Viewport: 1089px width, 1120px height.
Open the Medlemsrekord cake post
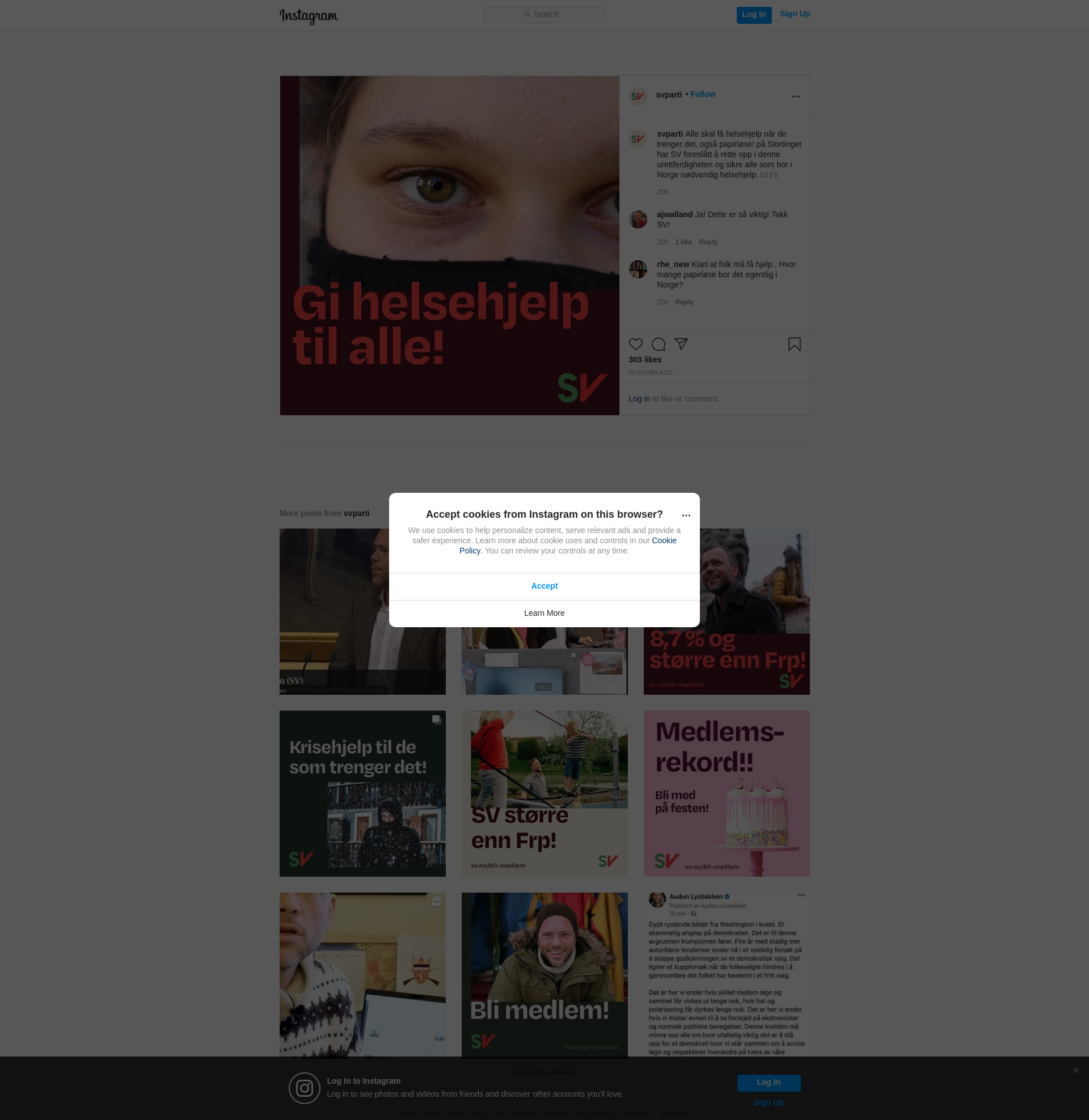(x=727, y=793)
